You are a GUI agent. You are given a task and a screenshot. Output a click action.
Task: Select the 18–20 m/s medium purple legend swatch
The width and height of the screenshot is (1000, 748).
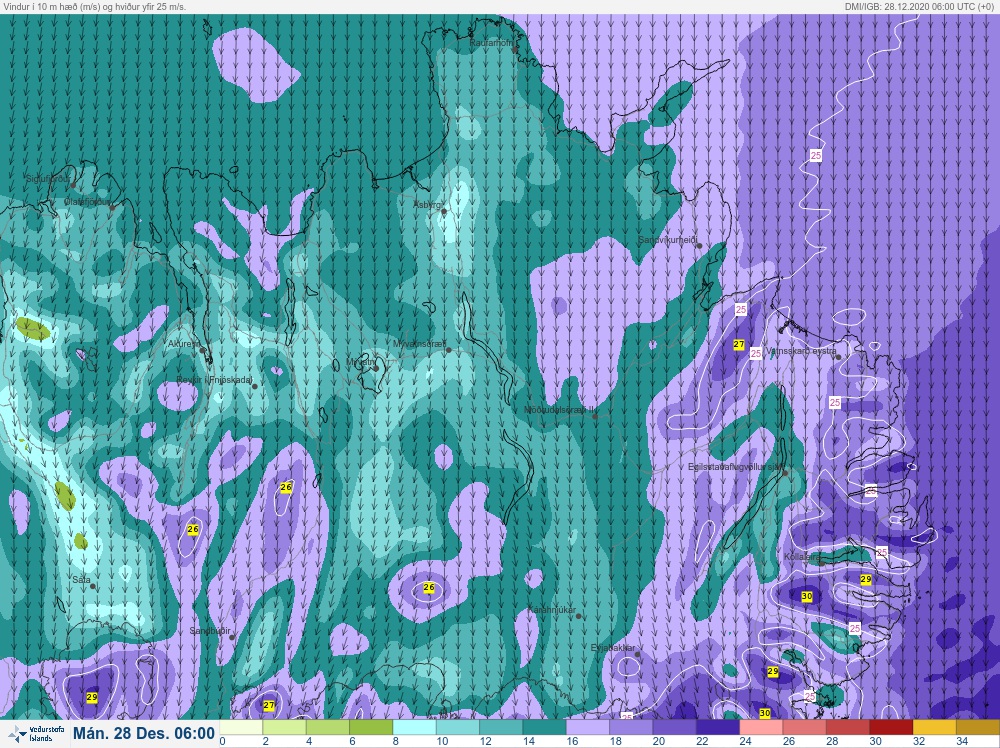click(x=631, y=727)
